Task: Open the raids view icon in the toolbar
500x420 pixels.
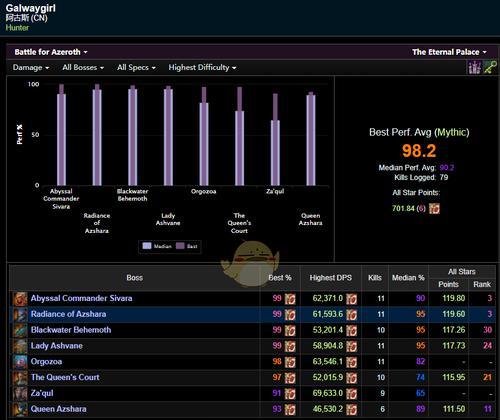Action: (474, 67)
